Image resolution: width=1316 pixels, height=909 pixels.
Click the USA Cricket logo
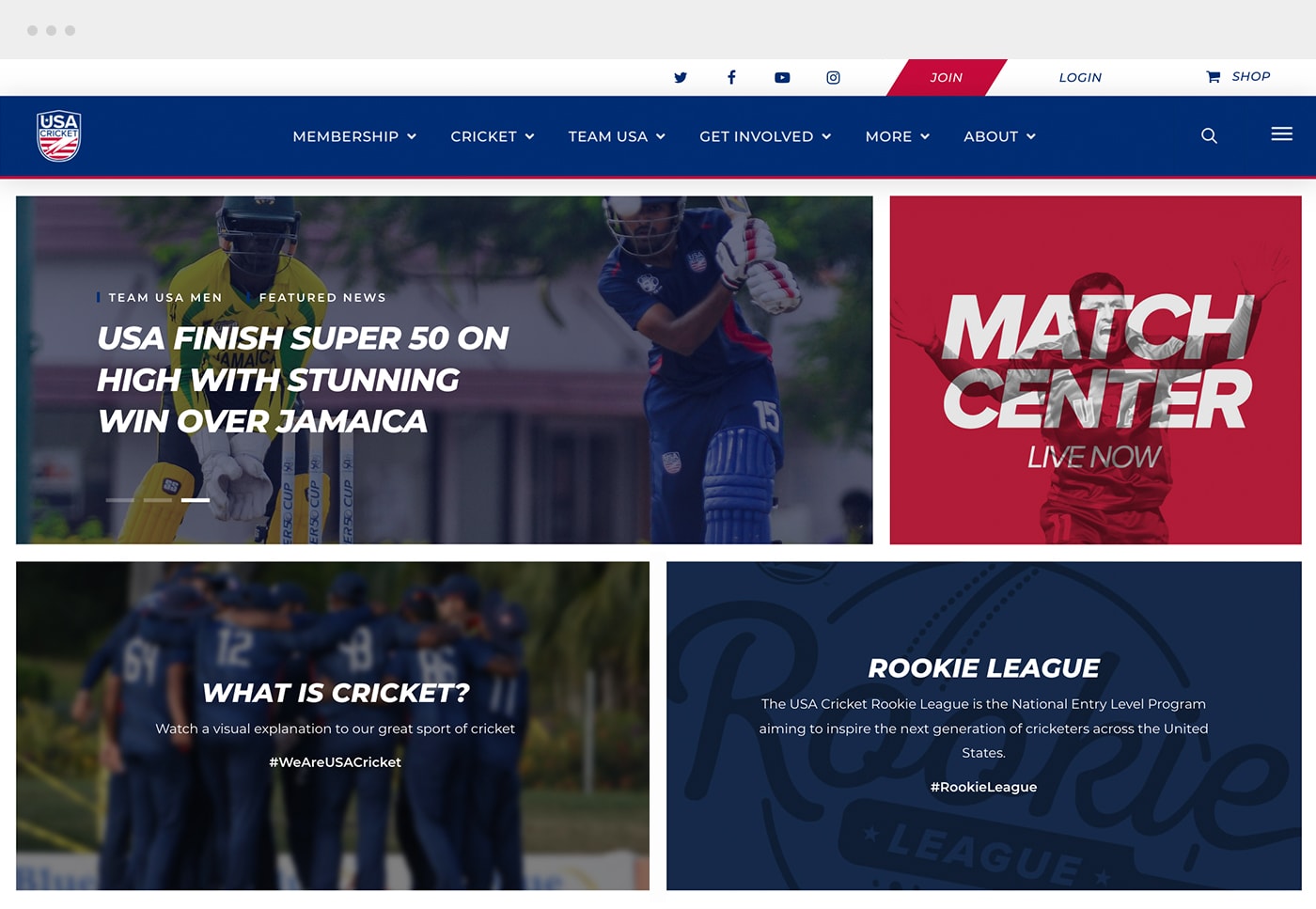(x=58, y=136)
